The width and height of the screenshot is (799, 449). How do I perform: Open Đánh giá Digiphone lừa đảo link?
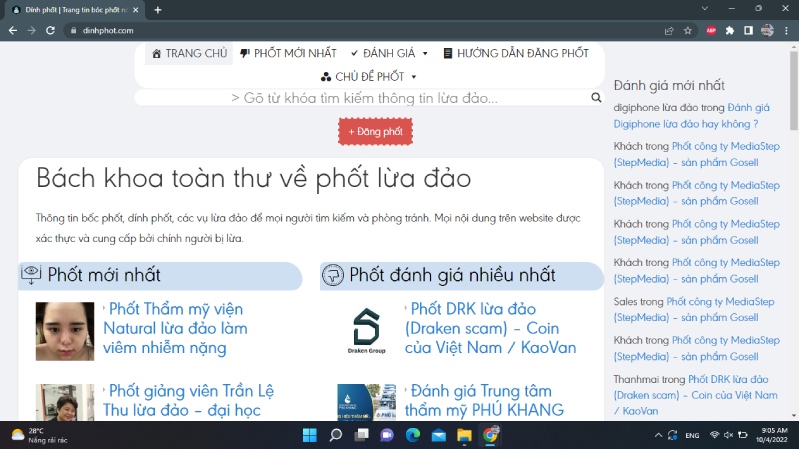[691, 116]
